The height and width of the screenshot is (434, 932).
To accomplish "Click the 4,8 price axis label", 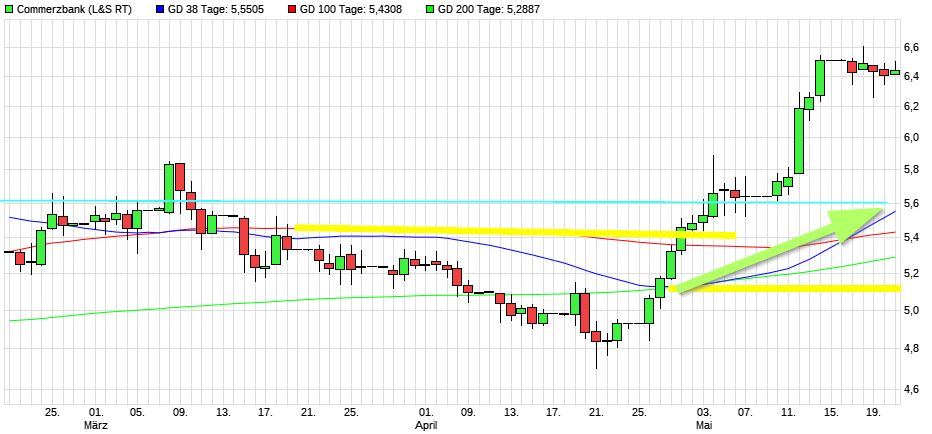I will 913,349.
